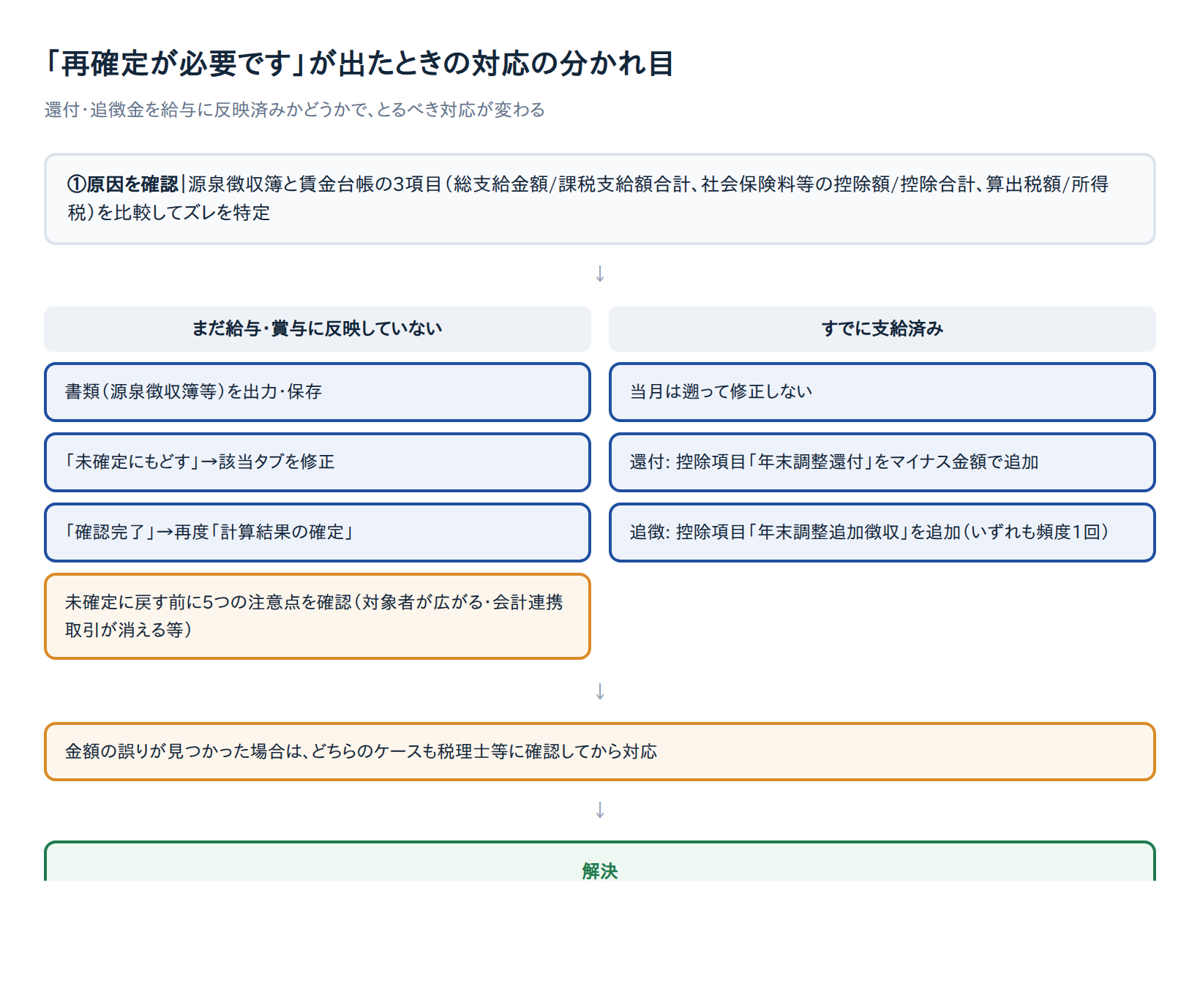
Task: Select the 「確認完了」→再度「計算結果の確定」 box
Action: point(318,533)
